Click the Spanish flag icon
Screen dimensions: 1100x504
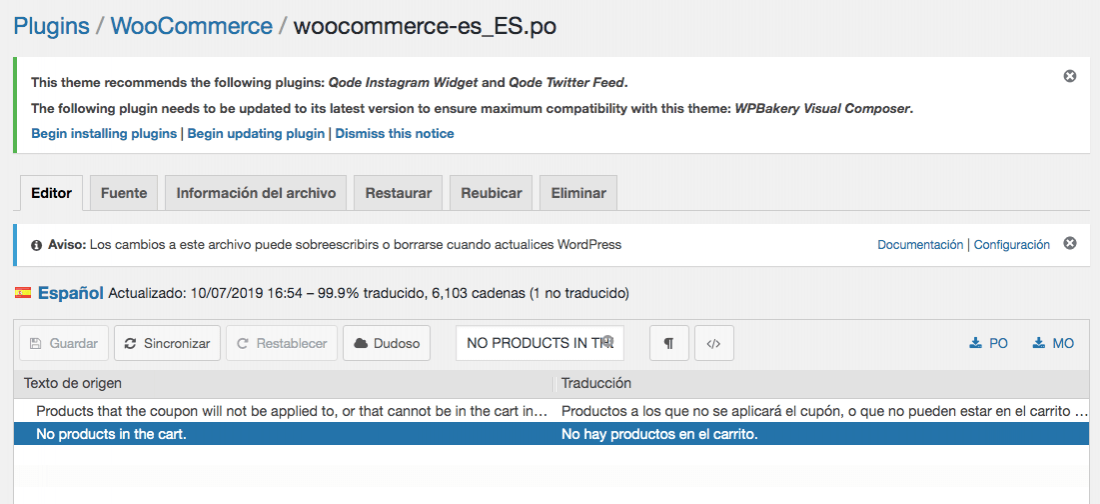click(x=22, y=293)
